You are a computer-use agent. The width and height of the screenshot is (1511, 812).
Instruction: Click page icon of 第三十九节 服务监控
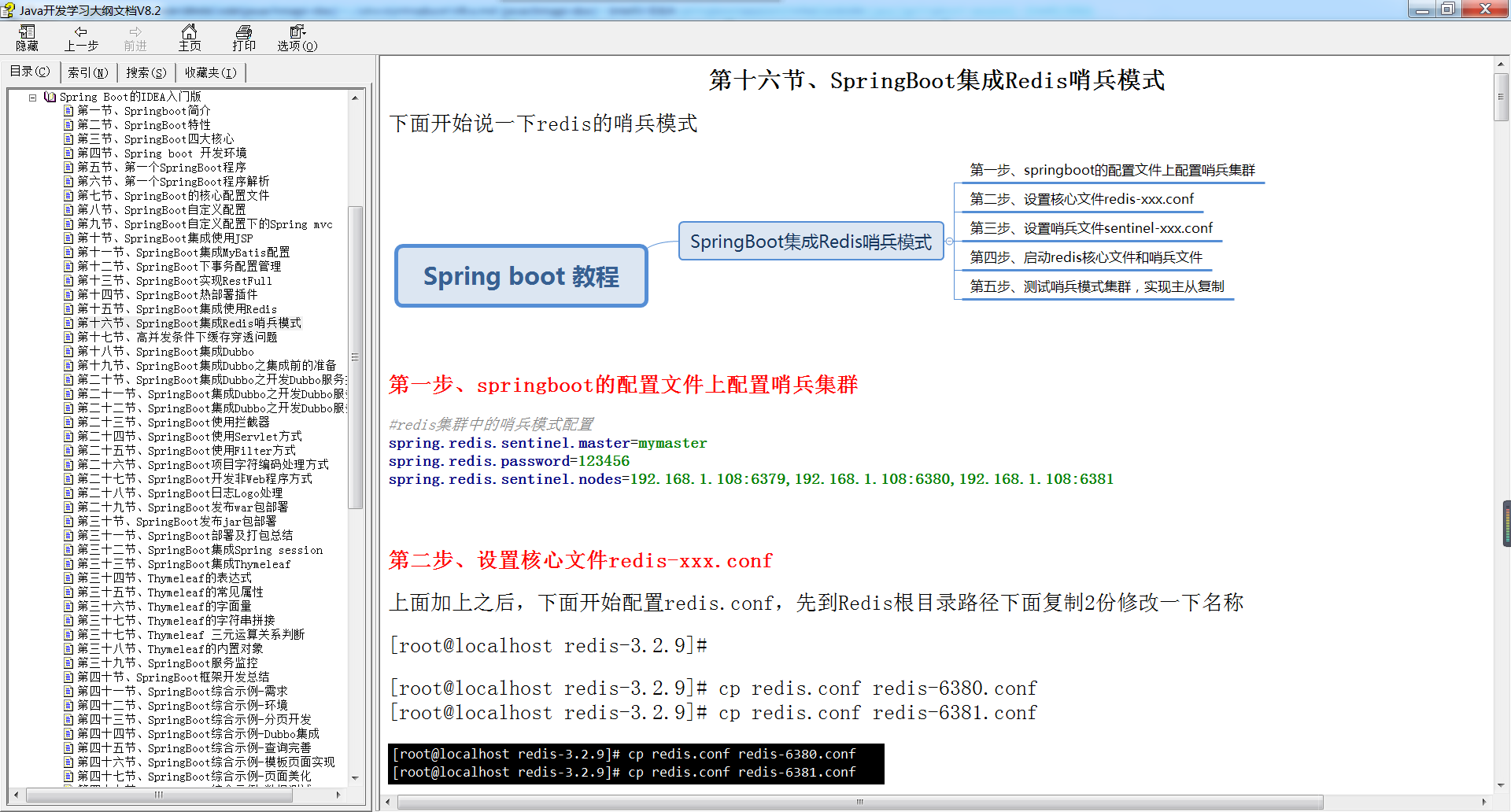tap(68, 663)
